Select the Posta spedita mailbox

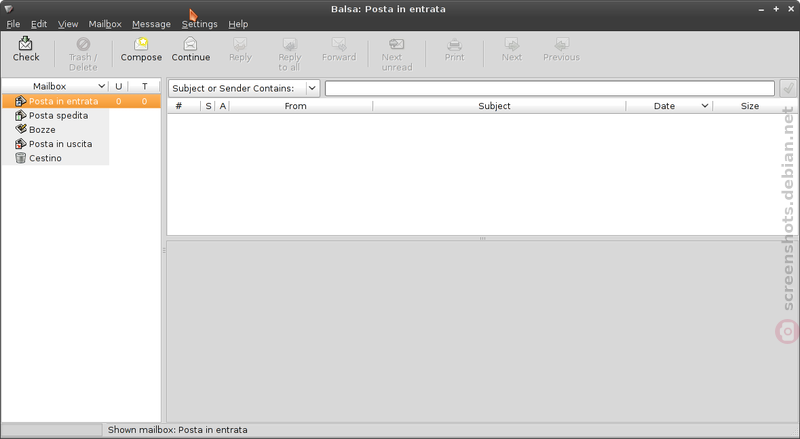tap(58, 115)
